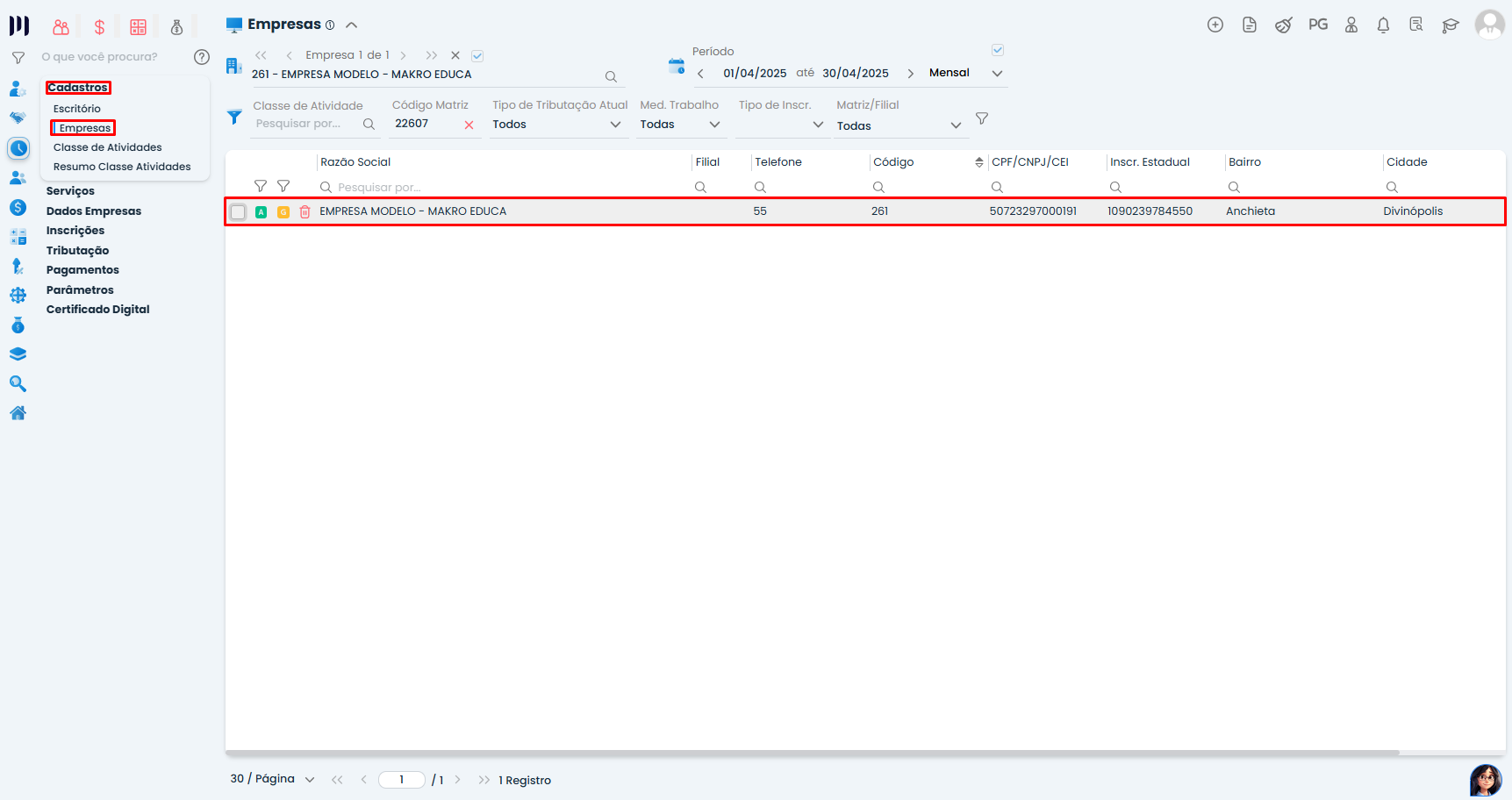Expand the Tipo de Tributação Atual dropdown
This screenshot has height=800, width=1512.
pyautogui.click(x=615, y=125)
